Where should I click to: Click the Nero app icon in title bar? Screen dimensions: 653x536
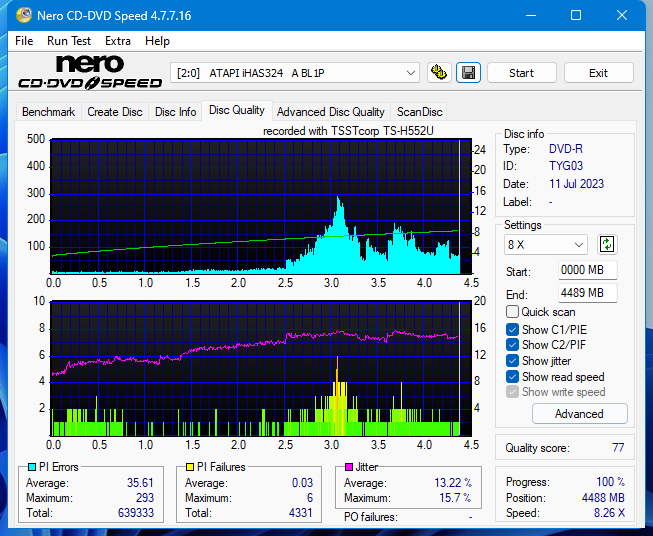[24, 15]
